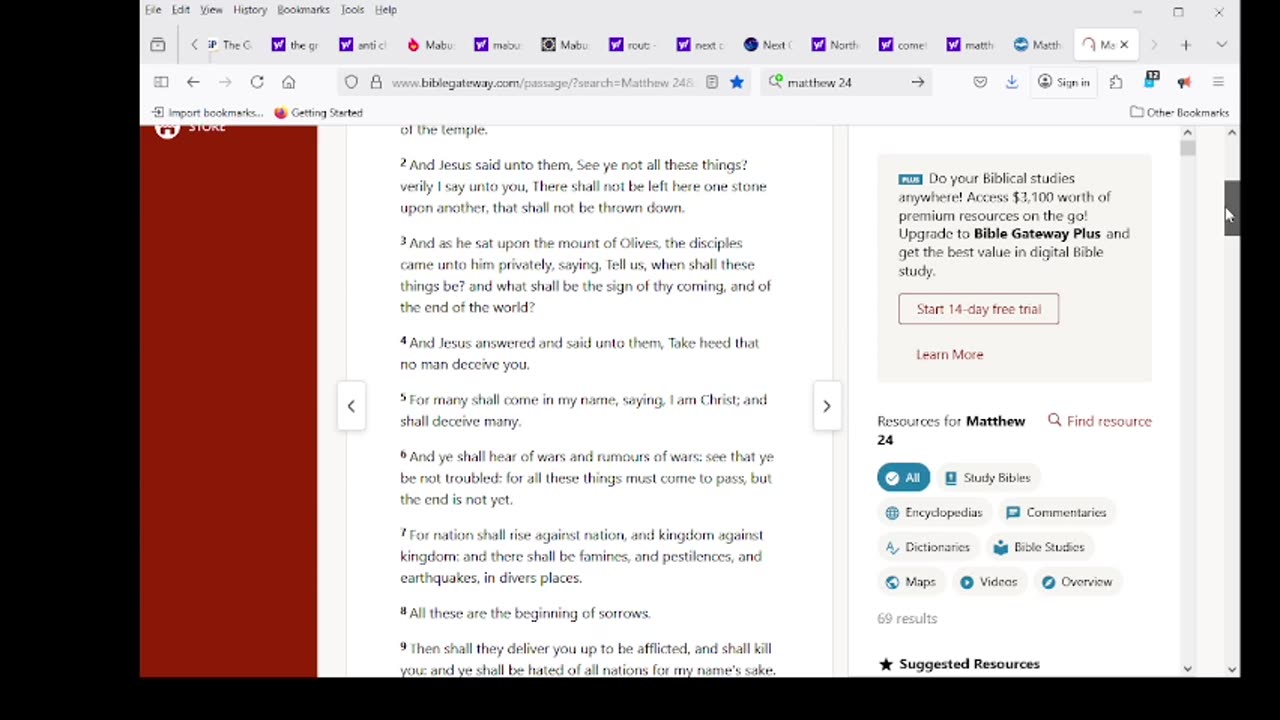Click '69 results' text

[907, 619]
